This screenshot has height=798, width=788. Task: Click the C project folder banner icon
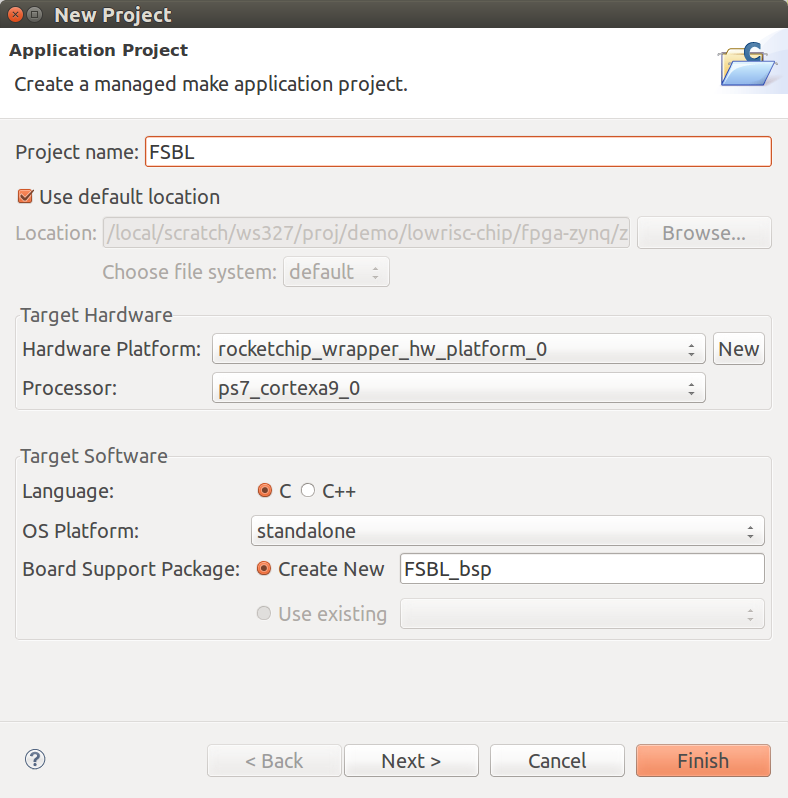tap(747, 66)
